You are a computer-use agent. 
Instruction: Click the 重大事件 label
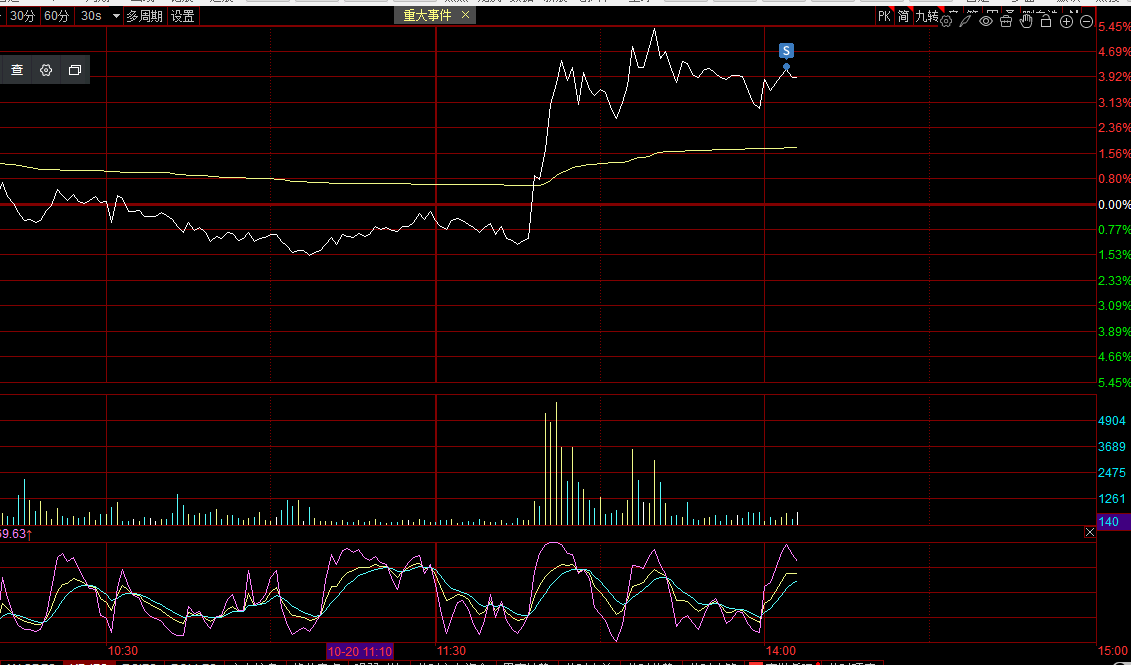coord(427,15)
